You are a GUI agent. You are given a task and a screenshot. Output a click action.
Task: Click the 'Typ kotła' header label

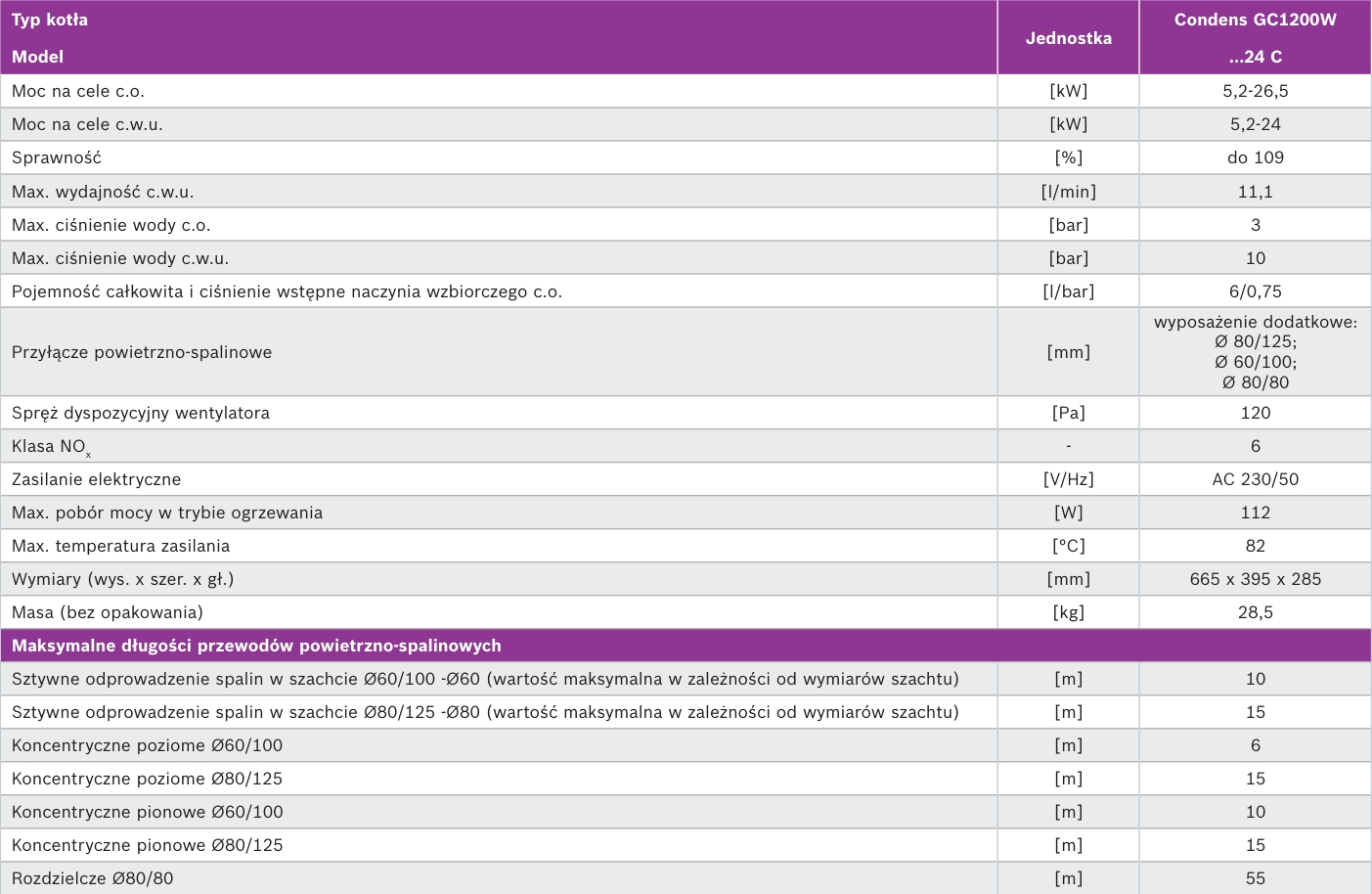point(50,20)
